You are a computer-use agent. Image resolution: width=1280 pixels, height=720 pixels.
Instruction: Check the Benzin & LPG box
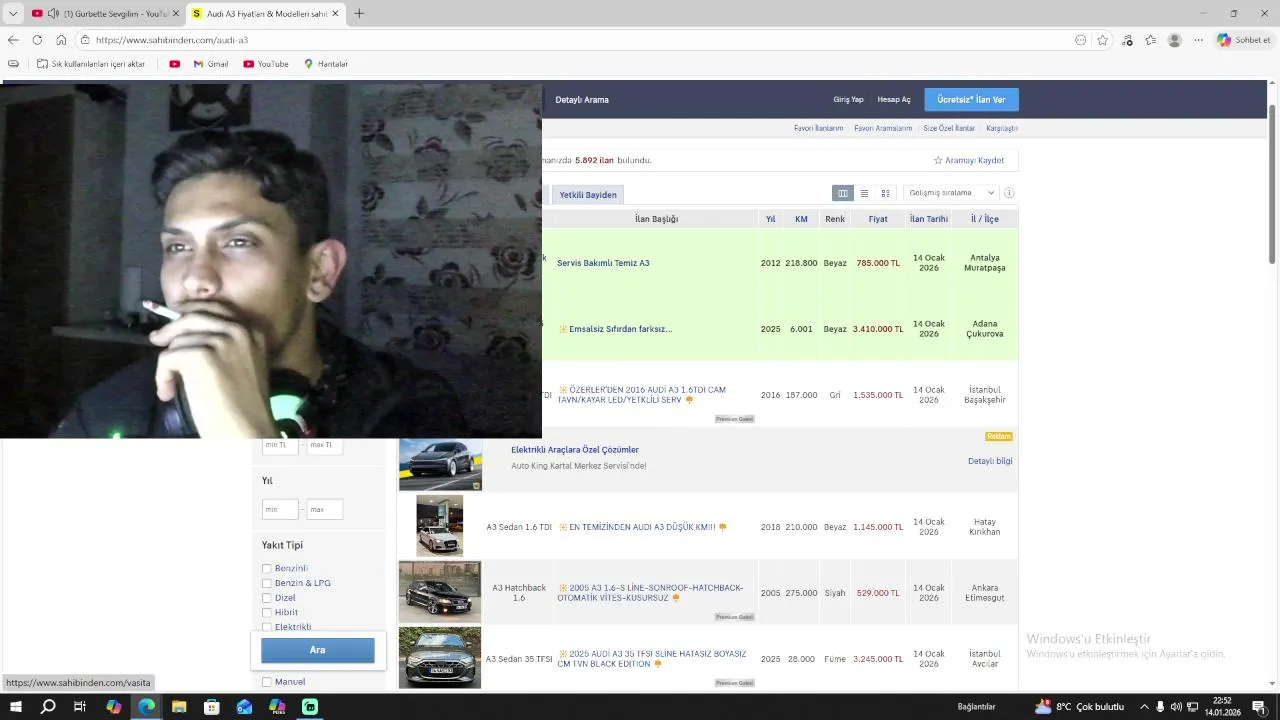267,583
